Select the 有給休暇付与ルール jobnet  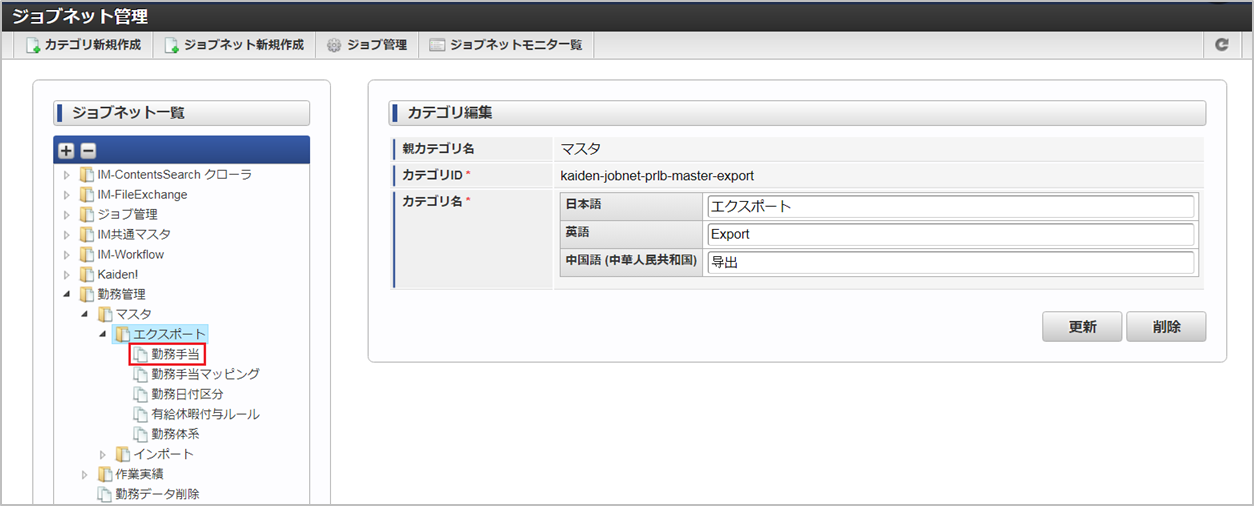tap(205, 414)
